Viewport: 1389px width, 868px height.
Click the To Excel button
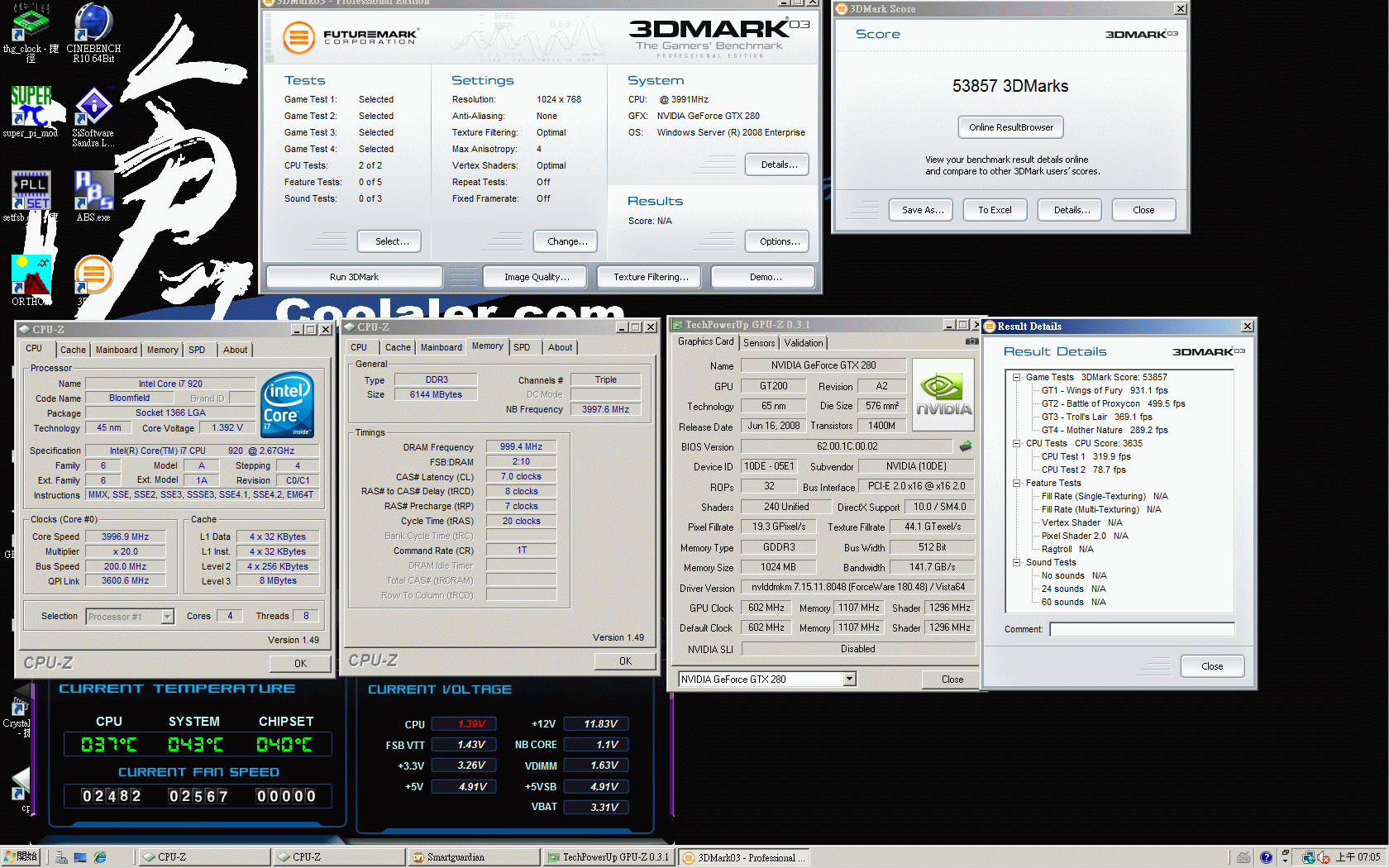pyautogui.click(x=995, y=210)
